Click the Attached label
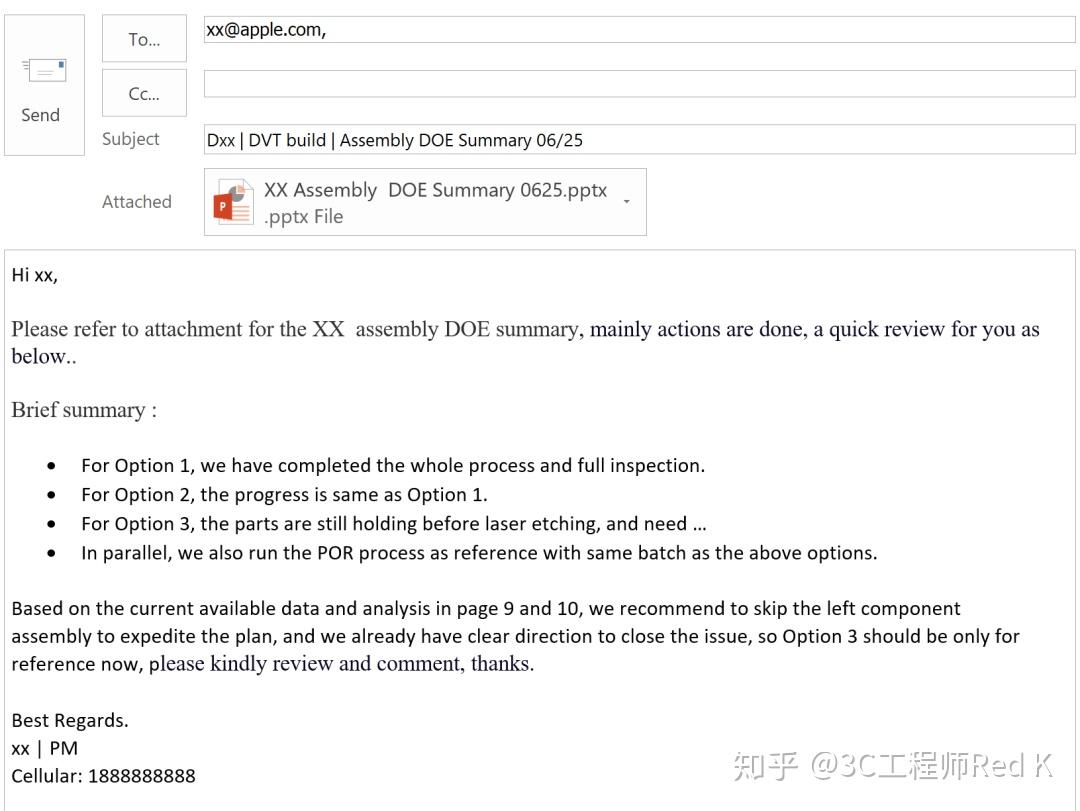 tap(136, 202)
